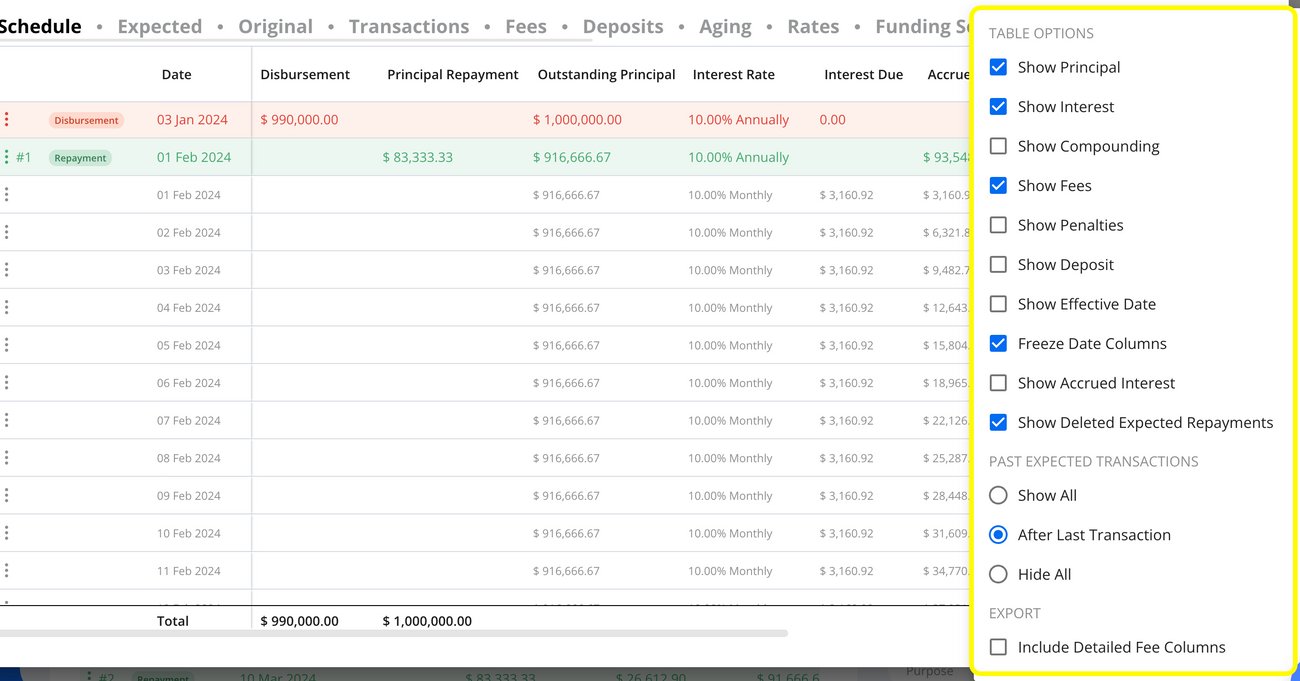Go to the Fees tab

526,26
